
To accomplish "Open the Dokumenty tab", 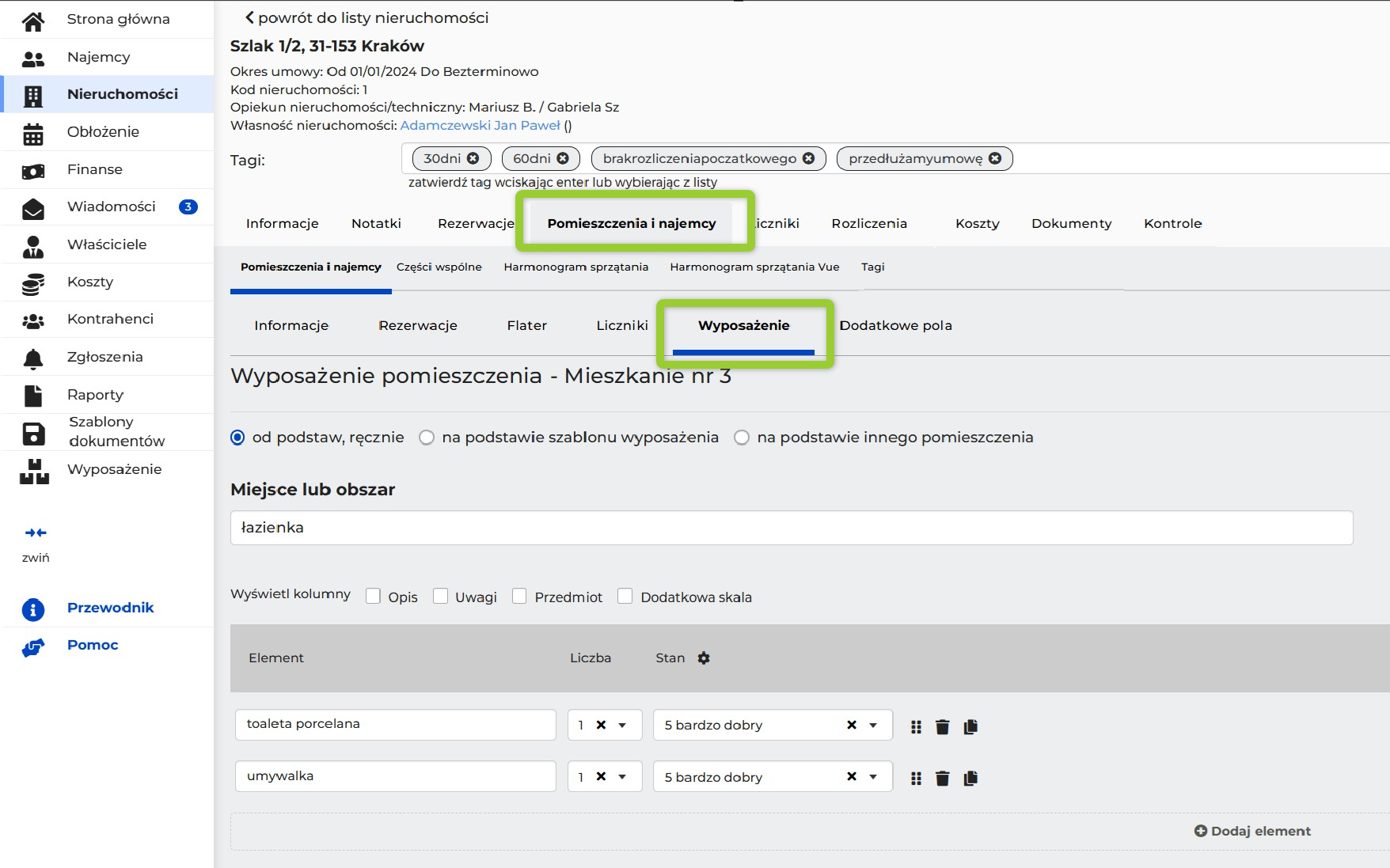I will click(1071, 224).
